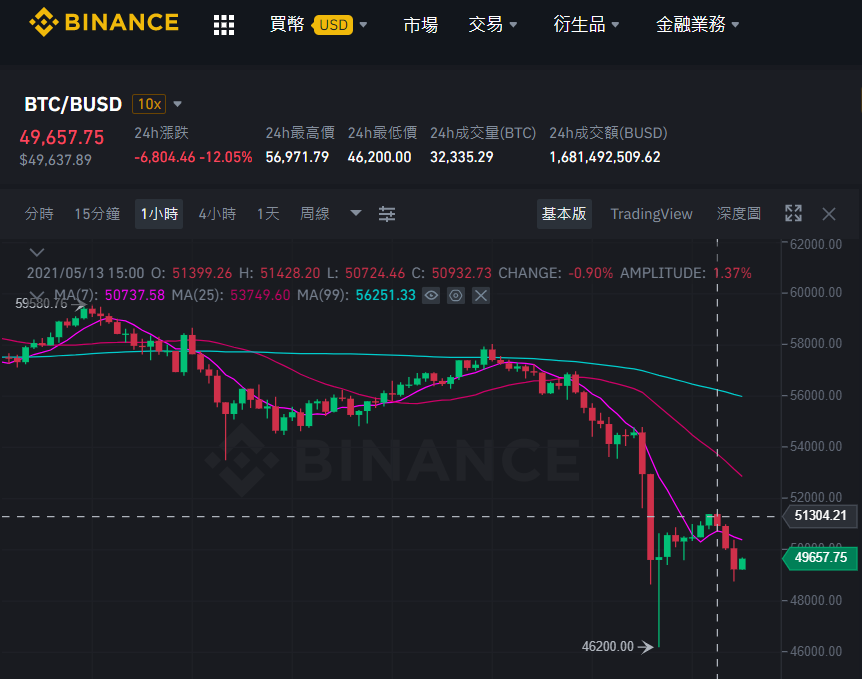This screenshot has height=679, width=862.
Task: Collapse the OHLC info chevron
Action: pos(37,252)
